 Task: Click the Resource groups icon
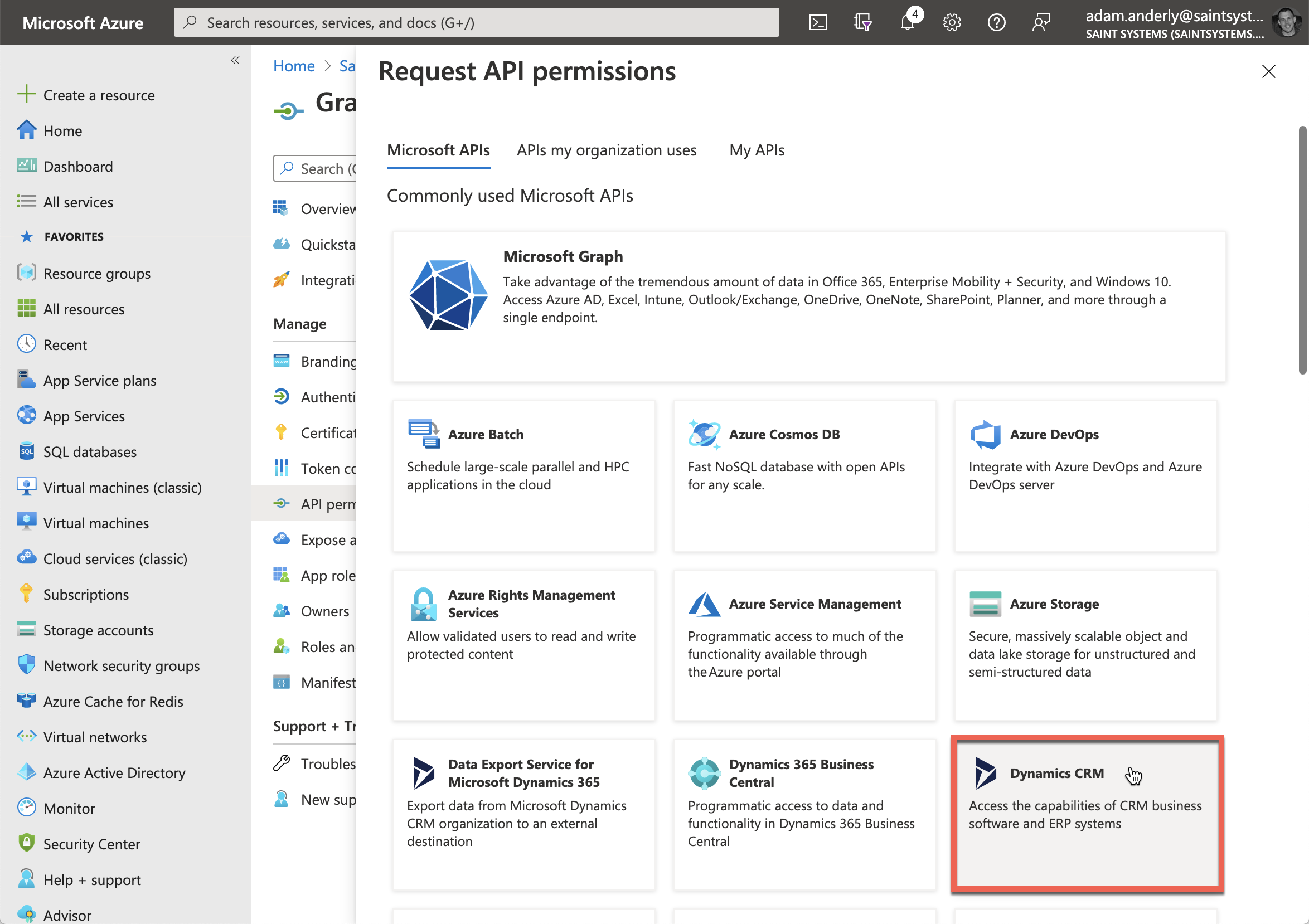coord(26,273)
